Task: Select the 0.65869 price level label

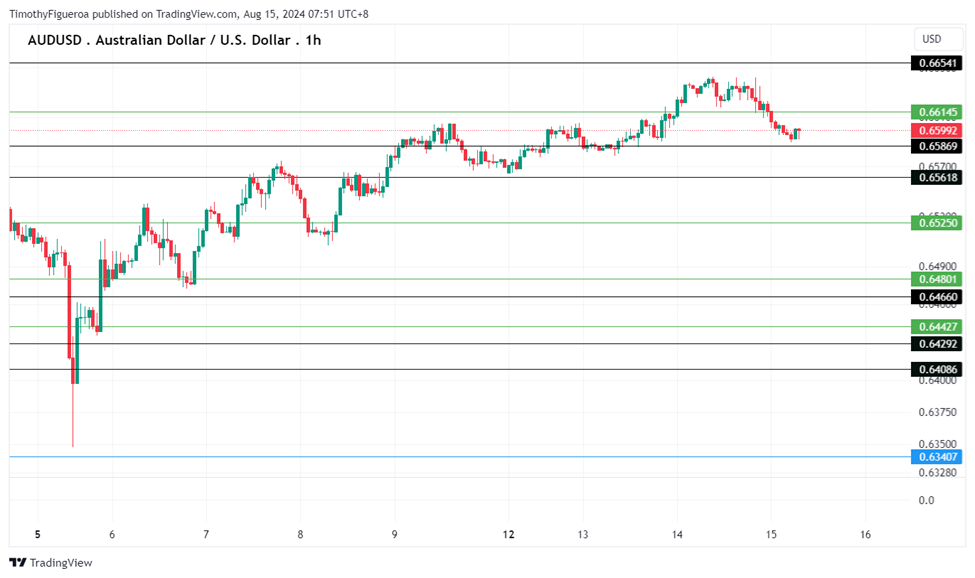Action: 936,146
